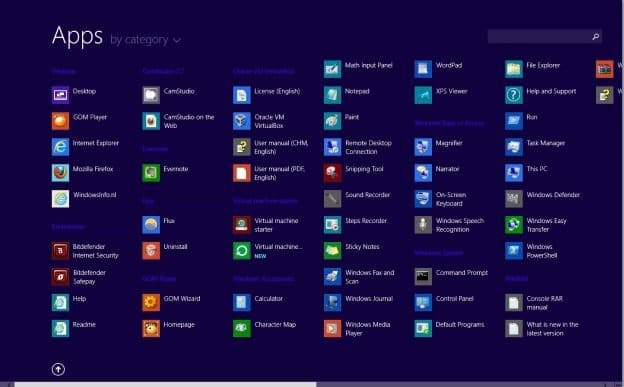
Task: Launch Windows PowerShell
Action: tap(532, 251)
